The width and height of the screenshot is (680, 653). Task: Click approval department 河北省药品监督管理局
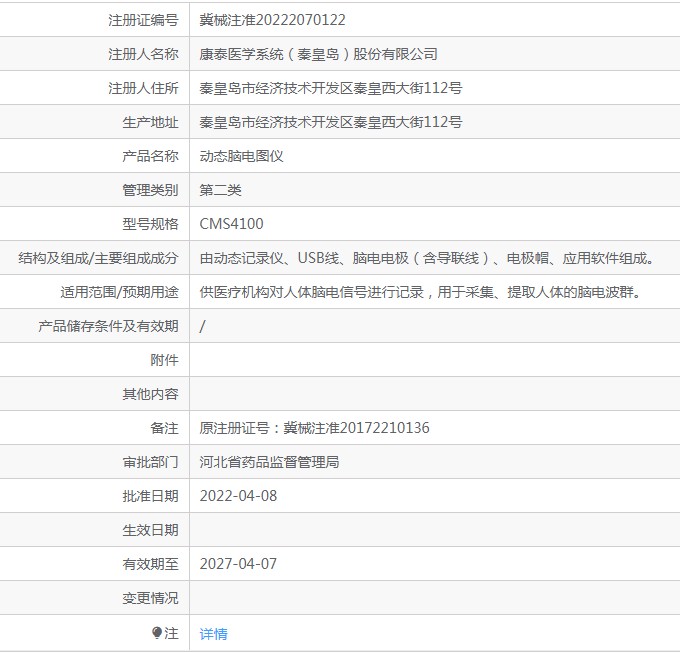pos(269,462)
